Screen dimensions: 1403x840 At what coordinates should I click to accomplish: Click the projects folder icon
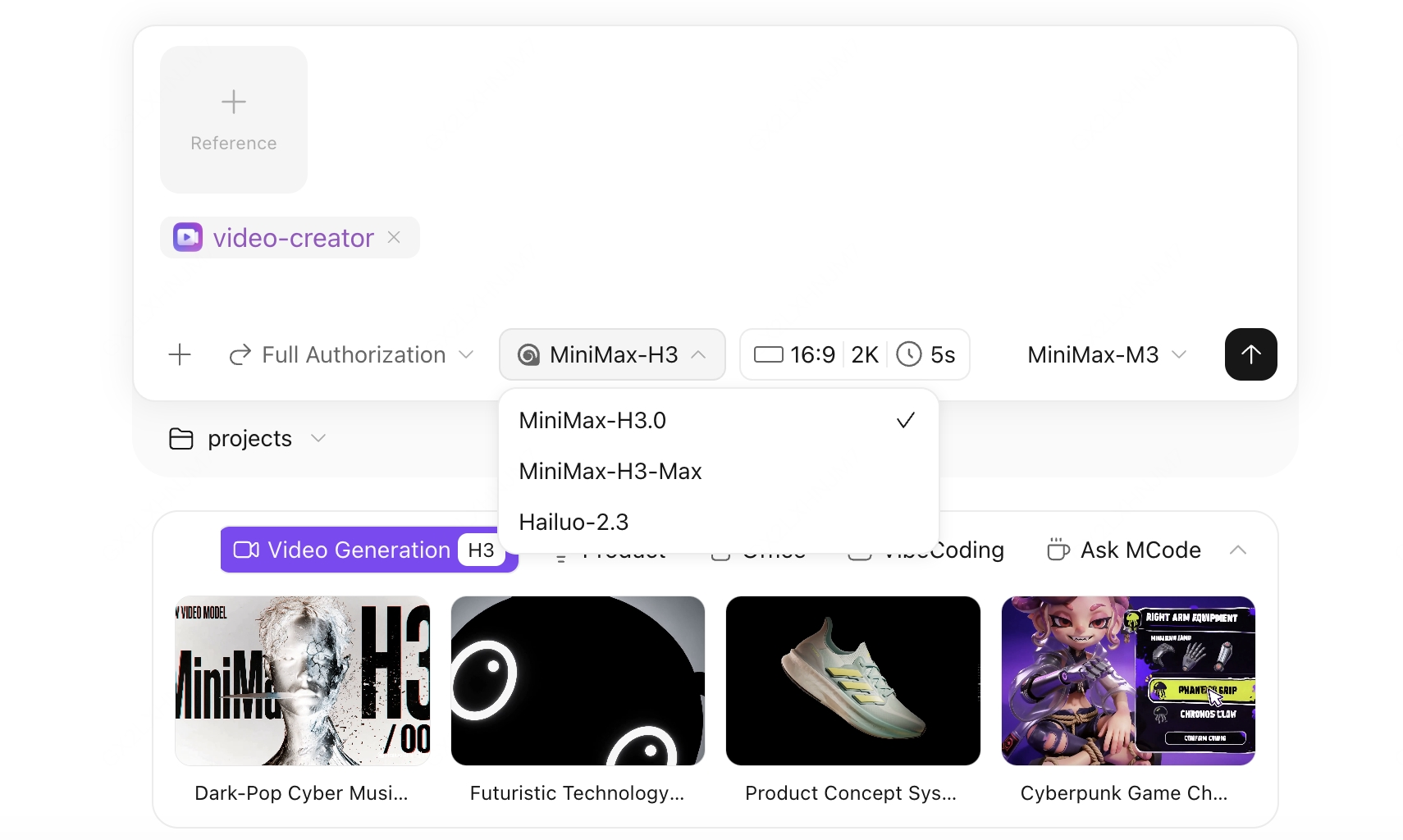(181, 439)
